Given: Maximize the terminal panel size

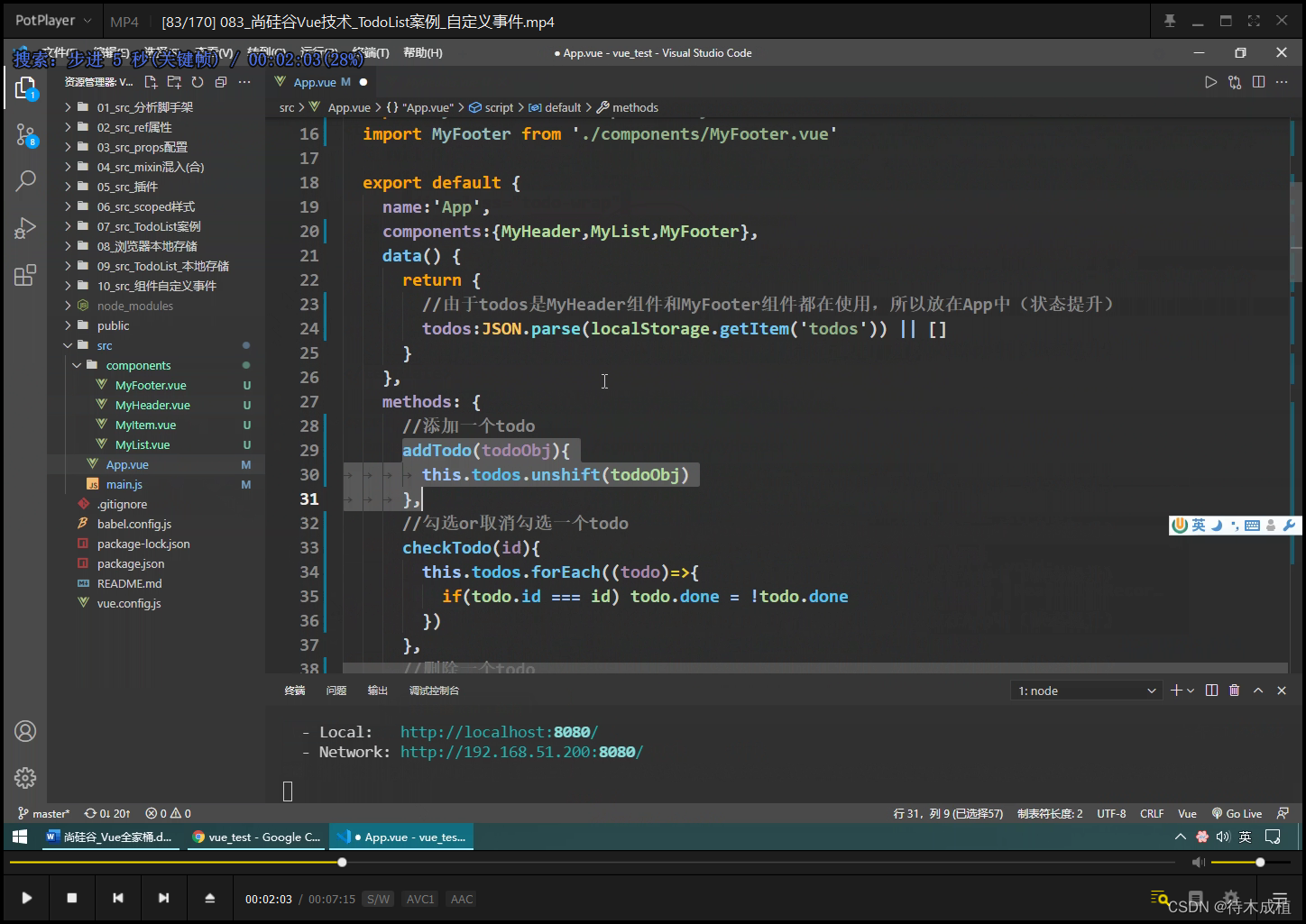Looking at the screenshot, I should coord(1258,691).
